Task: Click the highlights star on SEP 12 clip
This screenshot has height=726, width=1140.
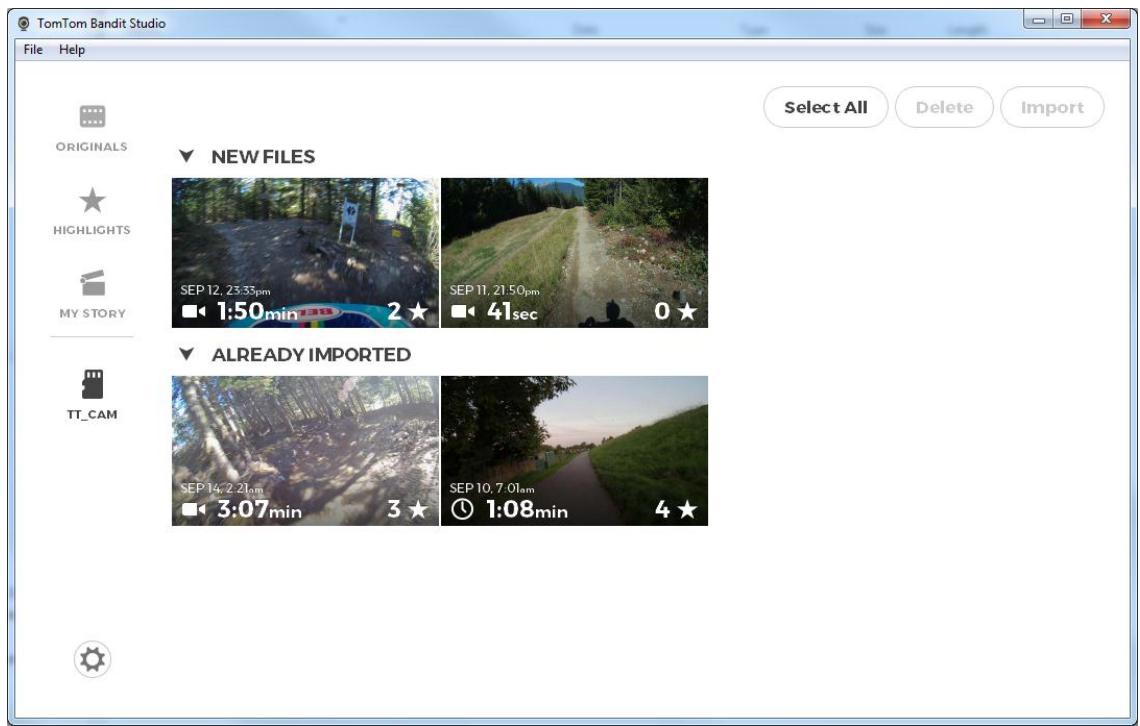Action: [x=417, y=312]
